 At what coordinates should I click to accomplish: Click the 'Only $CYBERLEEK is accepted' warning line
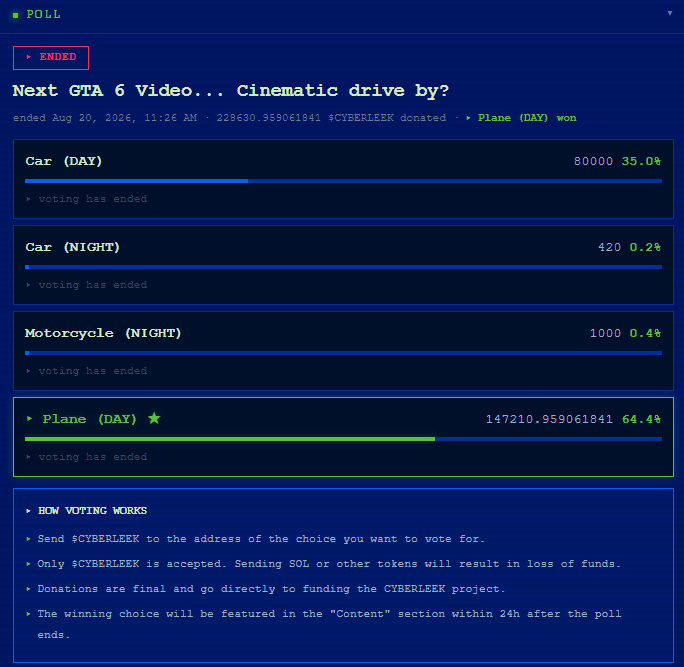[329, 564]
